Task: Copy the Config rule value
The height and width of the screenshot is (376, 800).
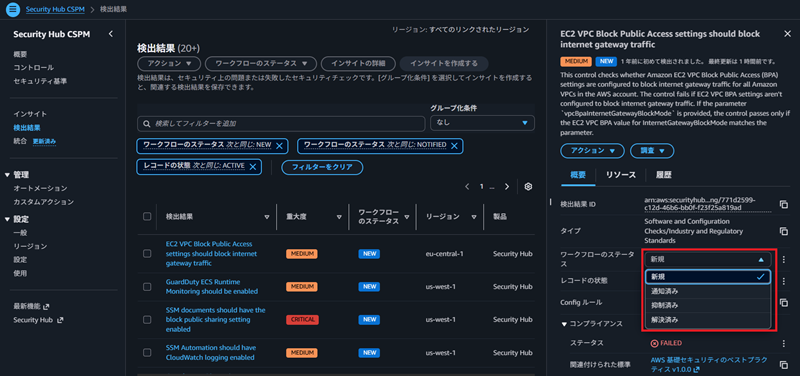Action: (784, 303)
